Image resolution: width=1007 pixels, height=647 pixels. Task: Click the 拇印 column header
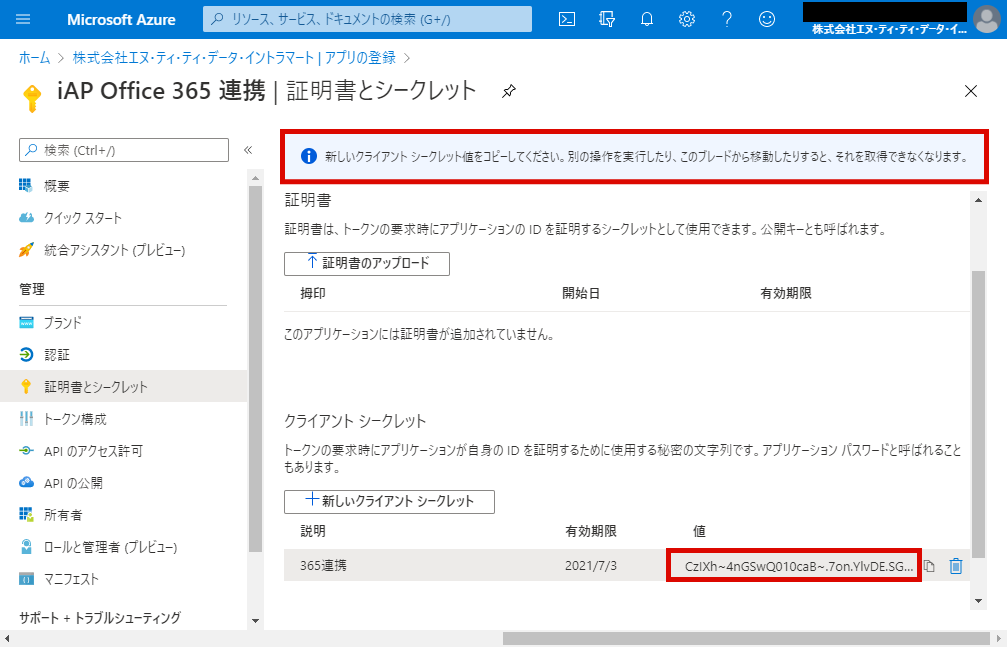click(x=313, y=294)
